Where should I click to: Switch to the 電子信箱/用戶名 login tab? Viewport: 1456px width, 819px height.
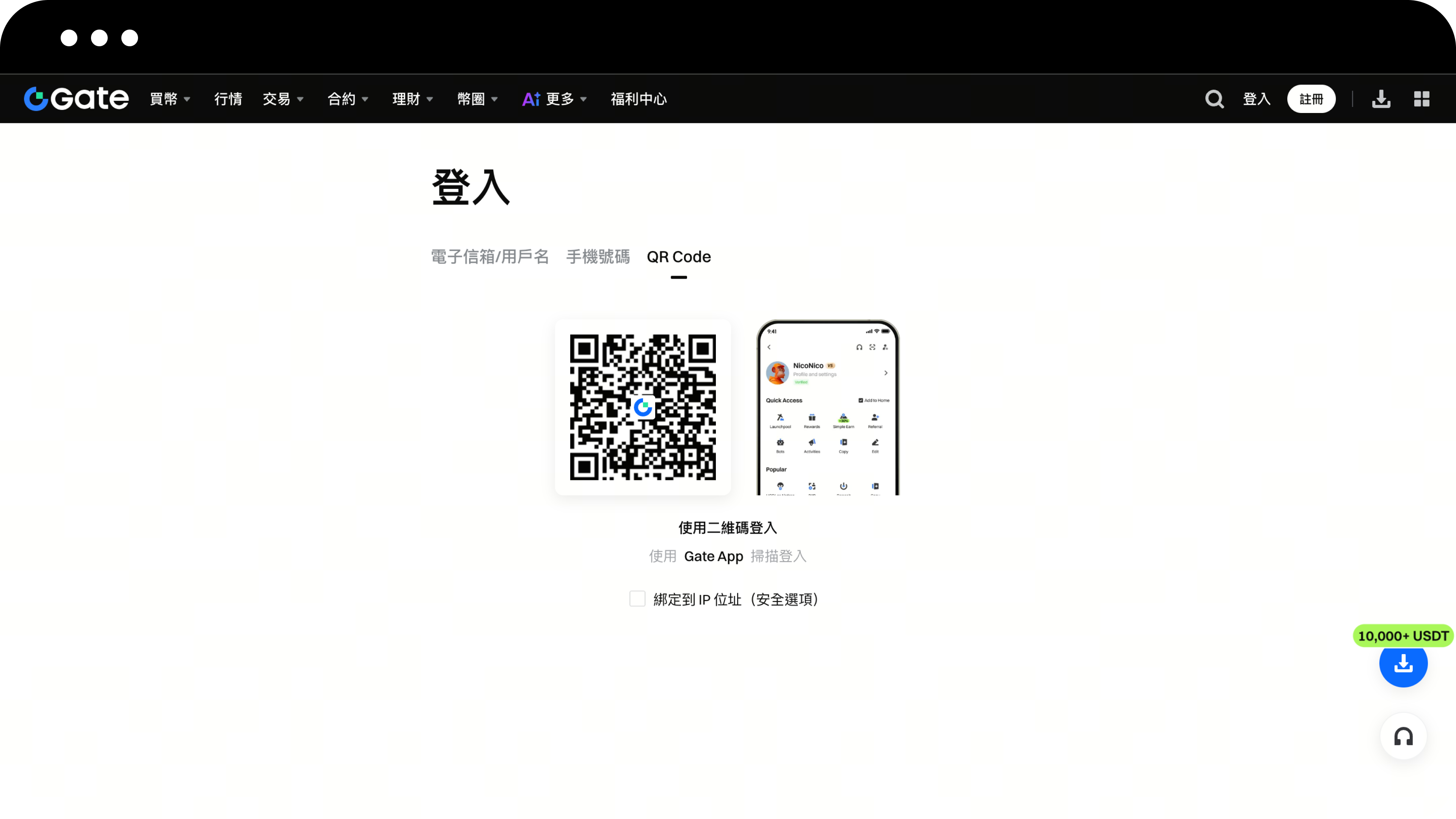tap(490, 257)
